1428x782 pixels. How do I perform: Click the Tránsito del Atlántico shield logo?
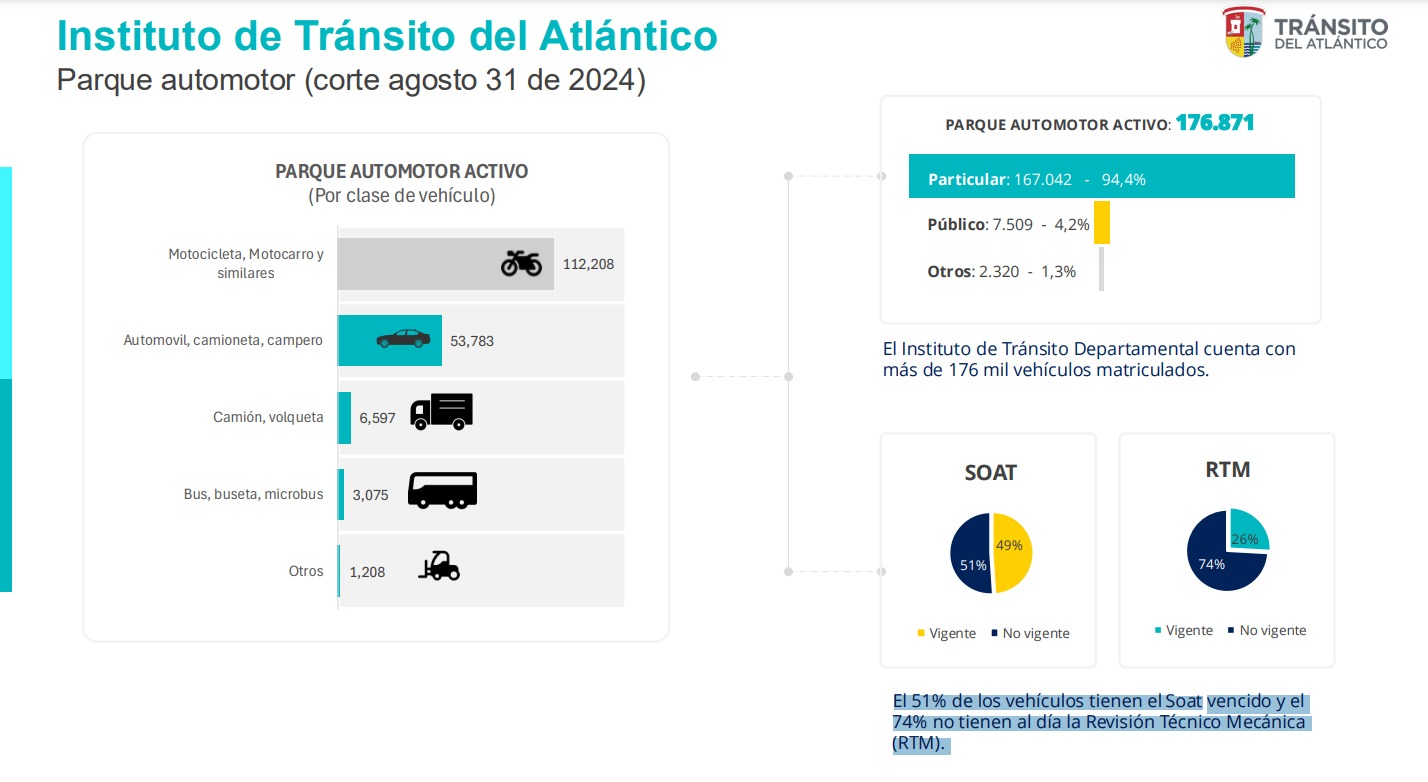click(x=1243, y=32)
